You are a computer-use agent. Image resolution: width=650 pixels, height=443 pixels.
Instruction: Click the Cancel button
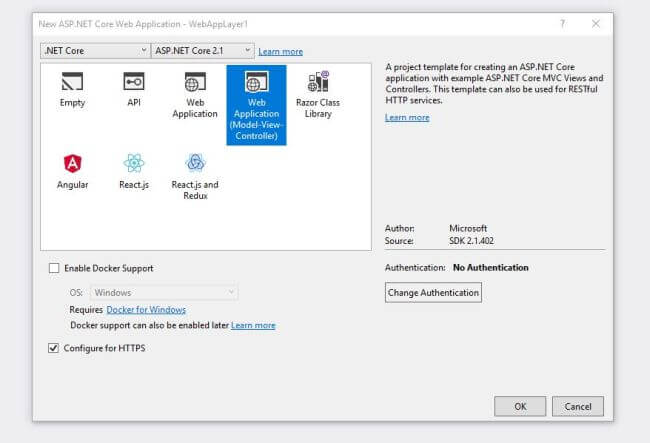point(577,406)
